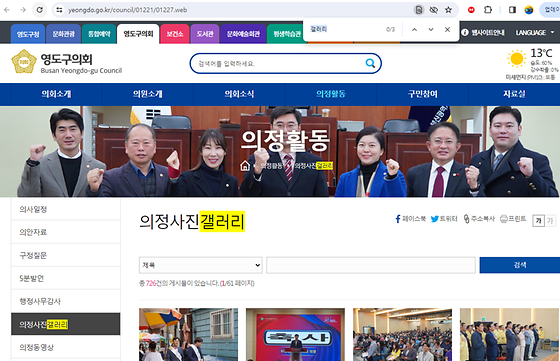560x361 pixels.
Task: Go to previous find result arrow
Action: (x=414, y=30)
